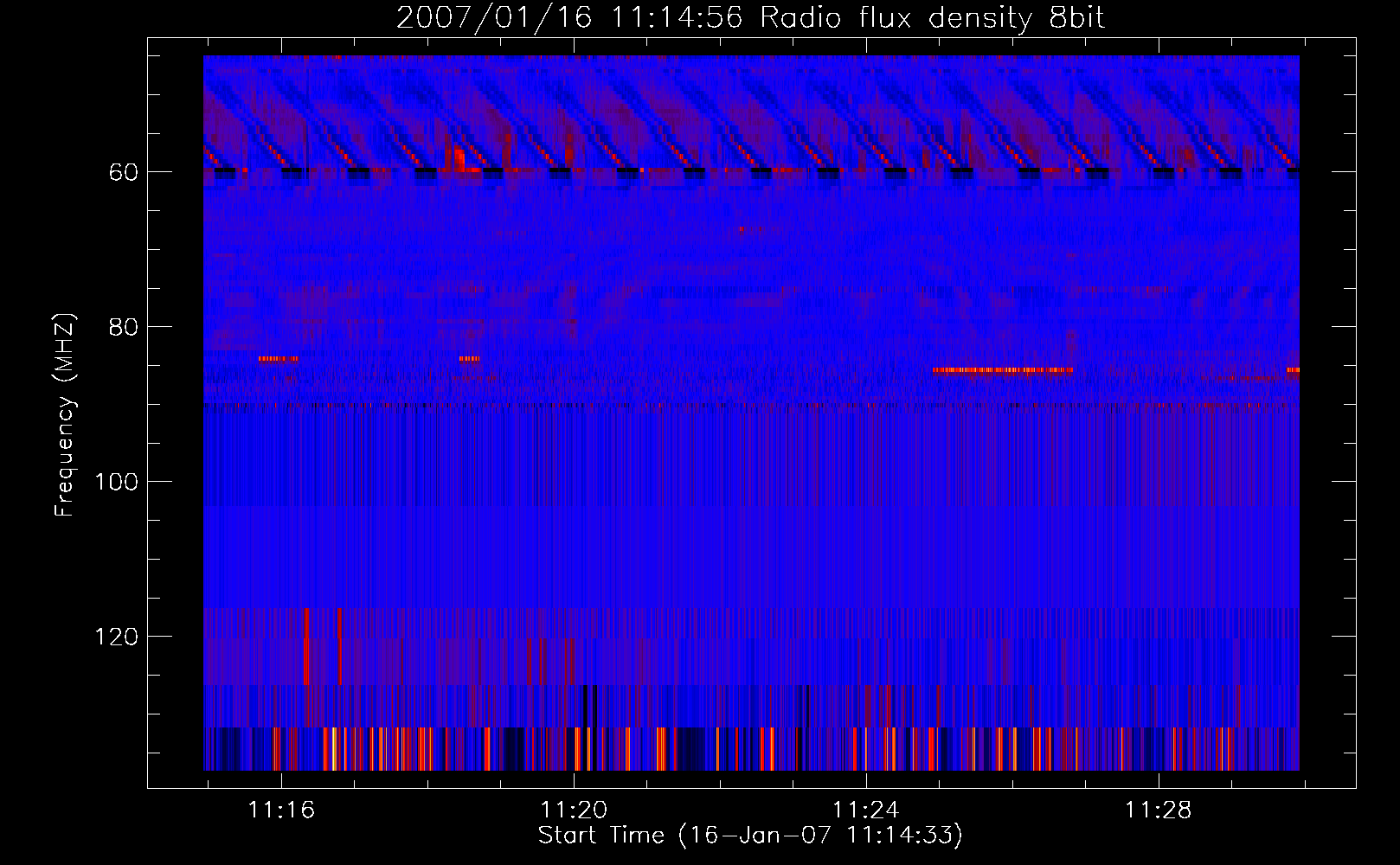Image resolution: width=1400 pixels, height=865 pixels.
Task: Click the 100 frequency tick label
Action: coord(117,482)
